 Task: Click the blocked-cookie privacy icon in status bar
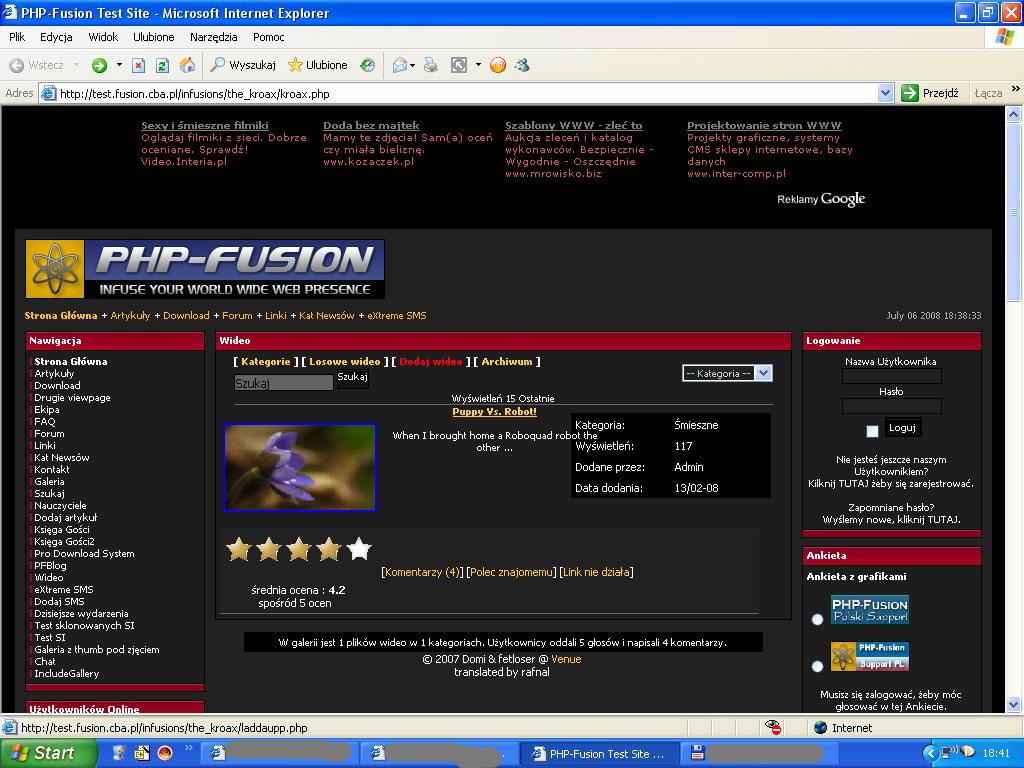pos(773,728)
